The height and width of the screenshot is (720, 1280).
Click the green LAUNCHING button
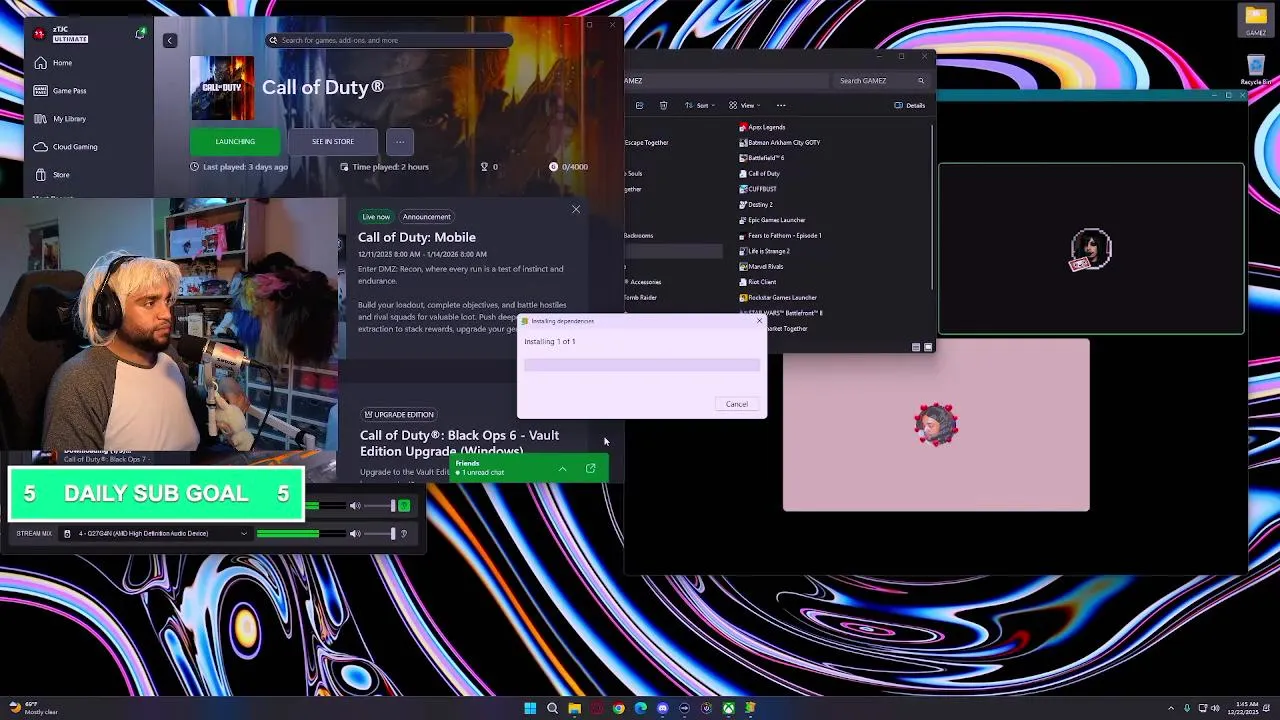[x=235, y=142]
